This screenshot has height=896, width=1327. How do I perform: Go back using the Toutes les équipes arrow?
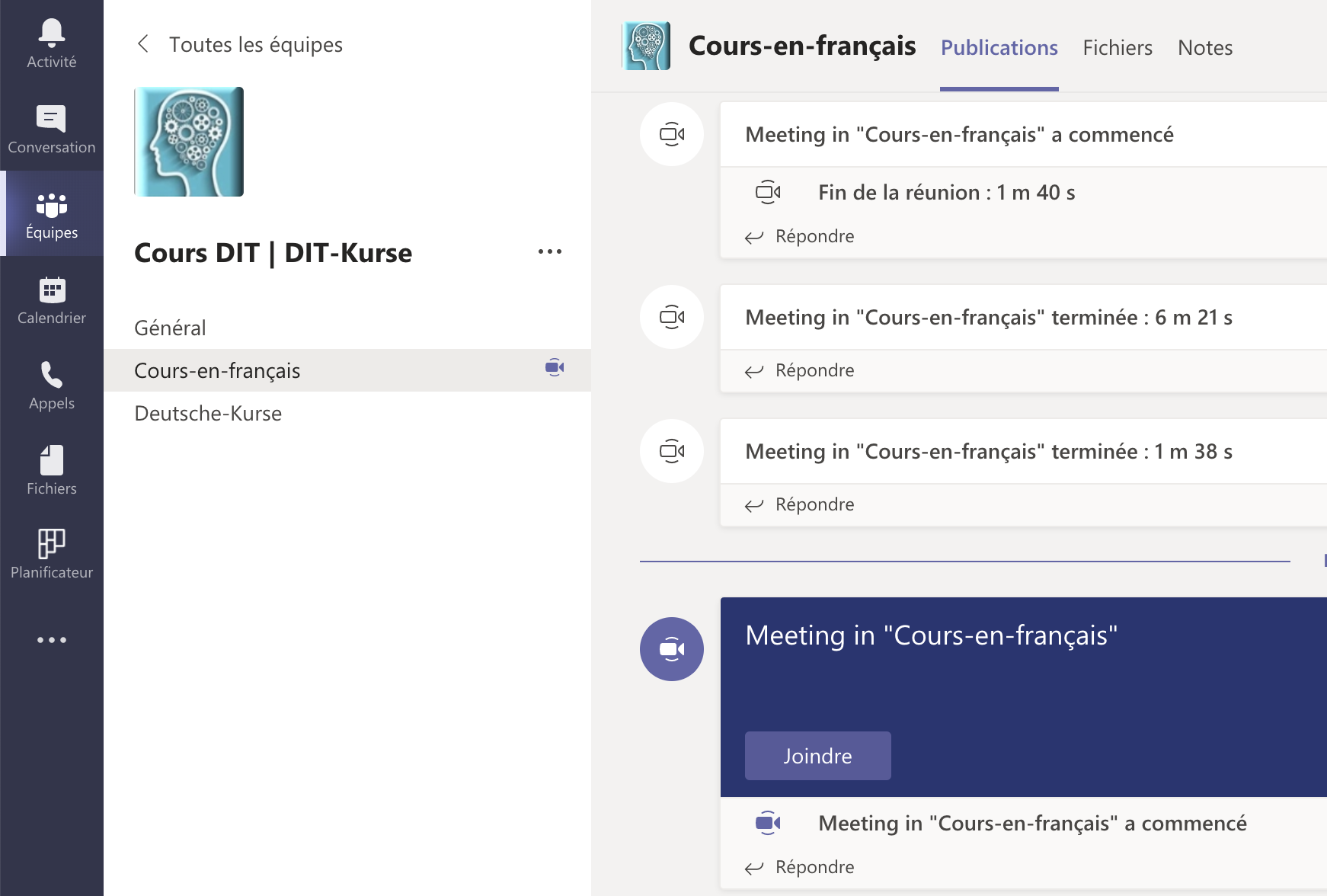[x=142, y=43]
